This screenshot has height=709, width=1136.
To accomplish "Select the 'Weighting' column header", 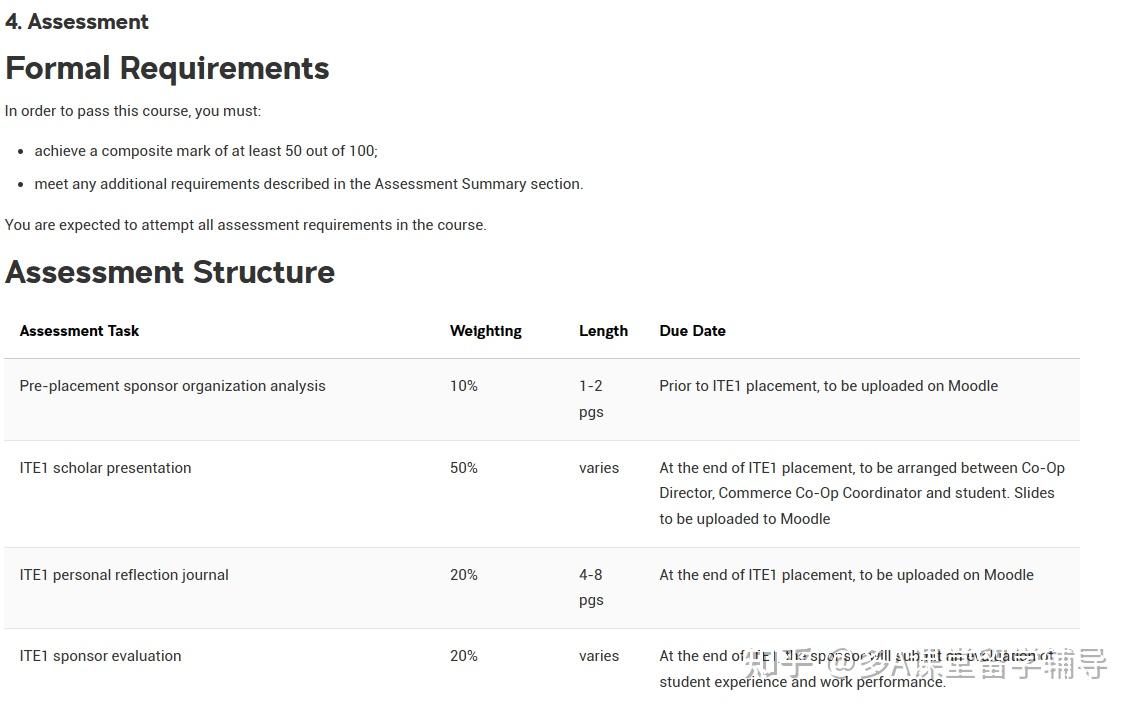I will 485,331.
